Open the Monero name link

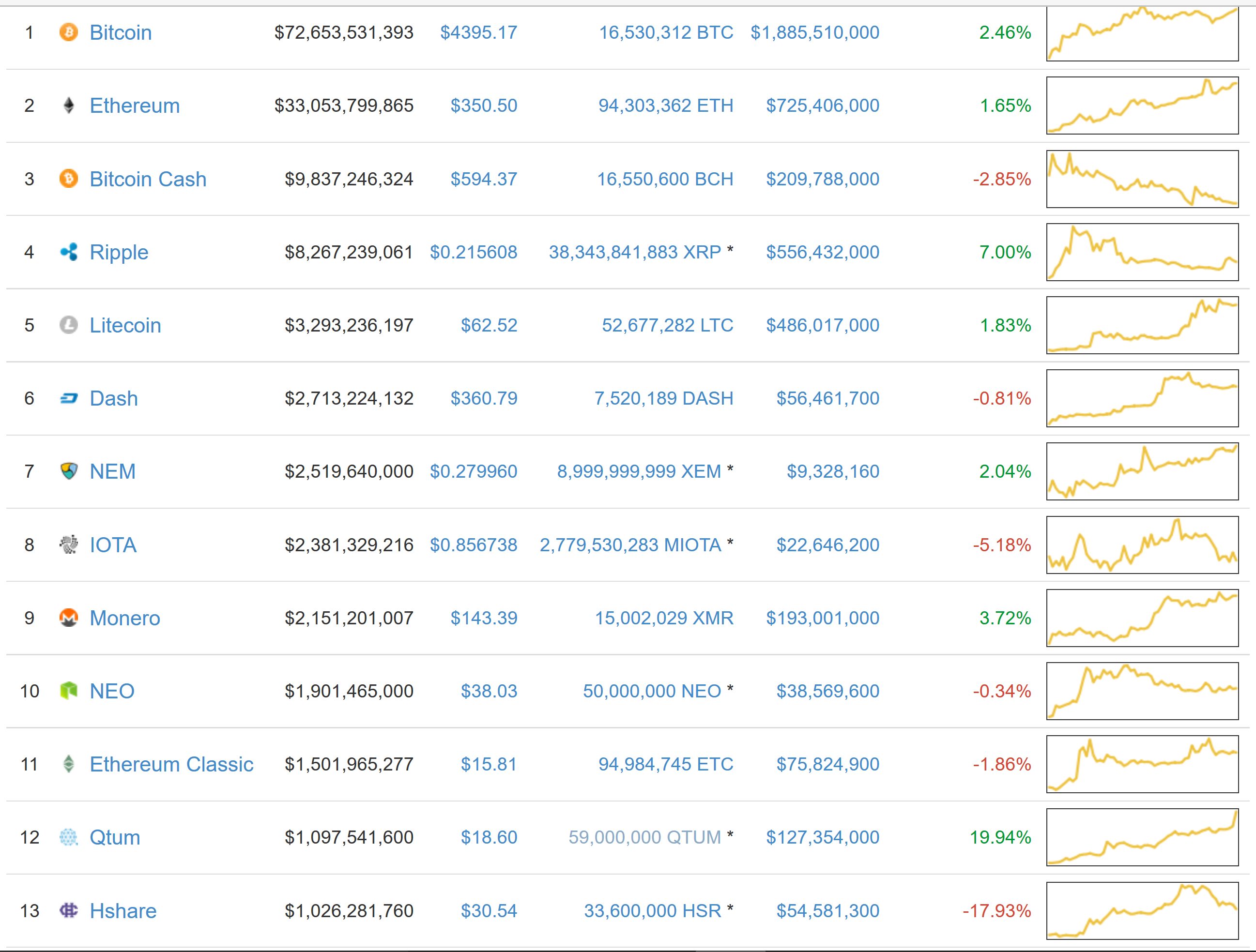125,618
